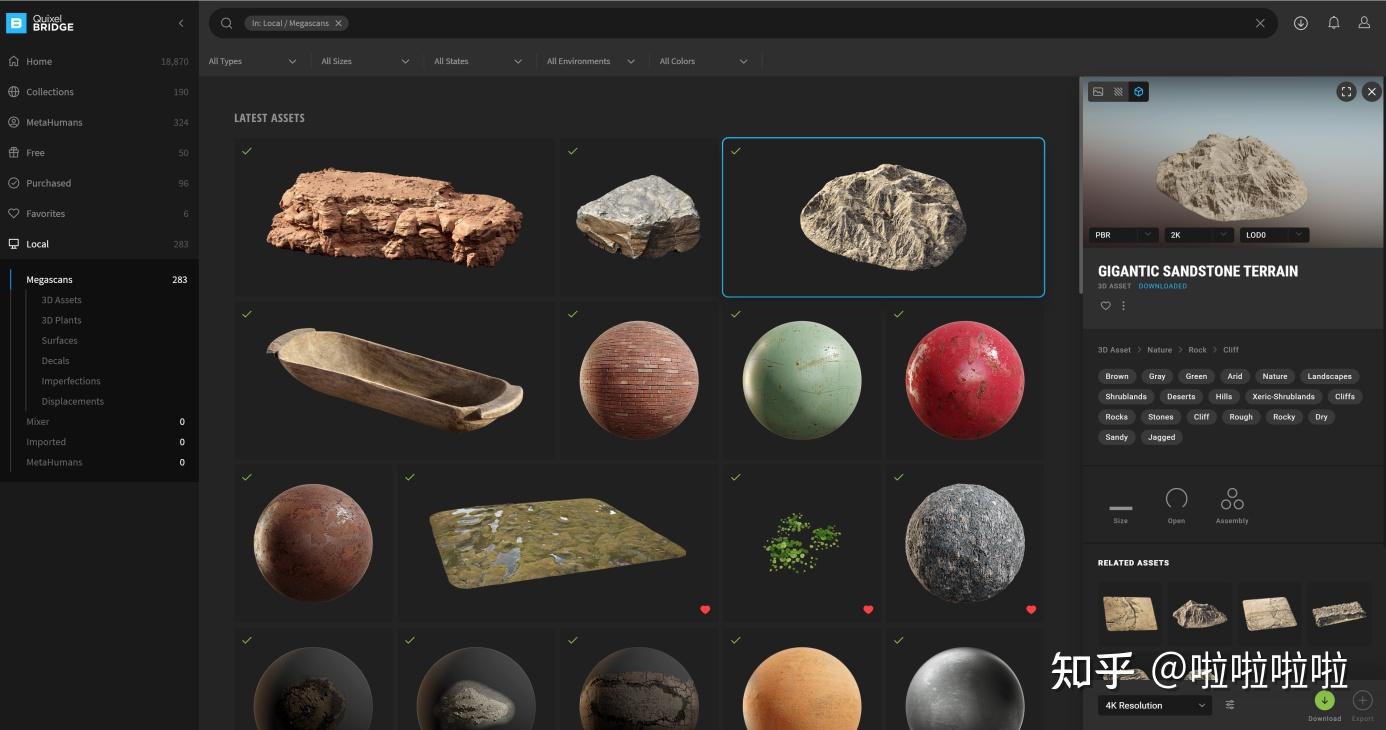The height and width of the screenshot is (730, 1386).
Task: Switch preview to image view icon
Action: [1098, 91]
